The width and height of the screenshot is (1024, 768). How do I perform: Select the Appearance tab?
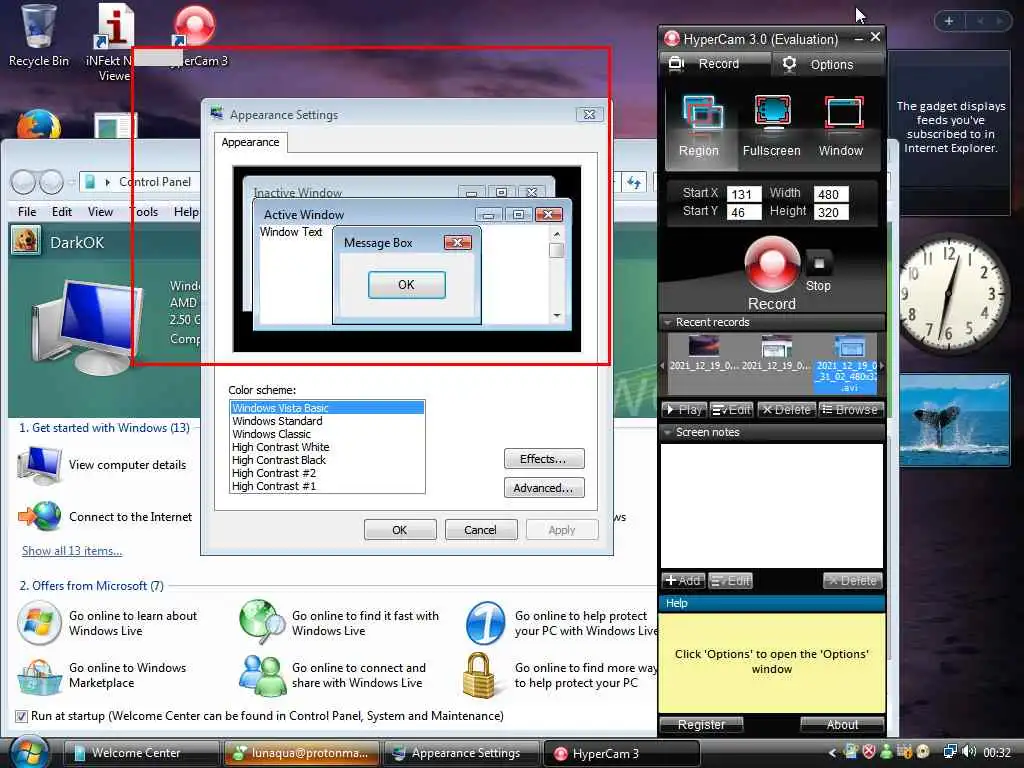[250, 142]
